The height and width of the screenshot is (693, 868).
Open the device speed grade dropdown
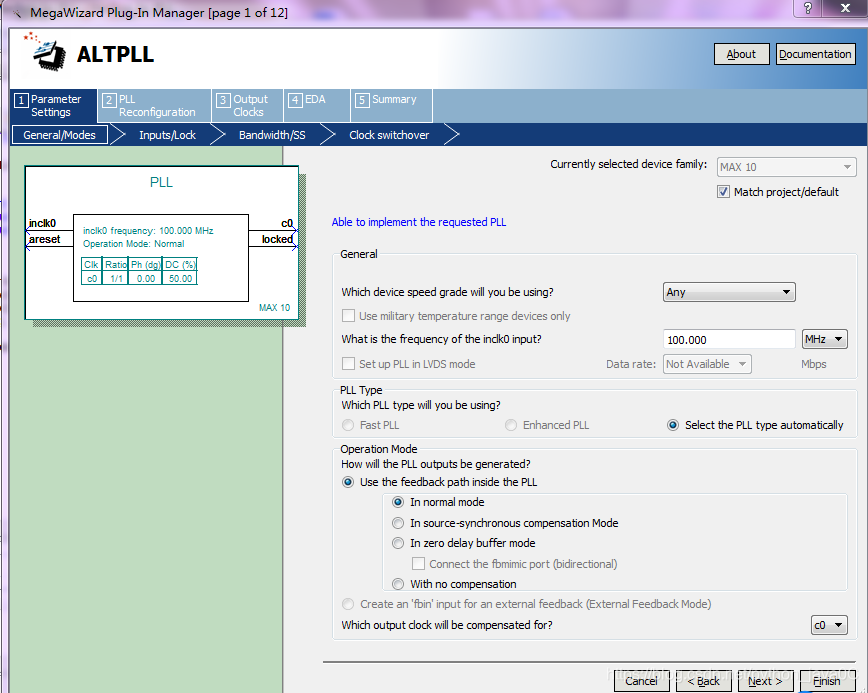tap(729, 292)
